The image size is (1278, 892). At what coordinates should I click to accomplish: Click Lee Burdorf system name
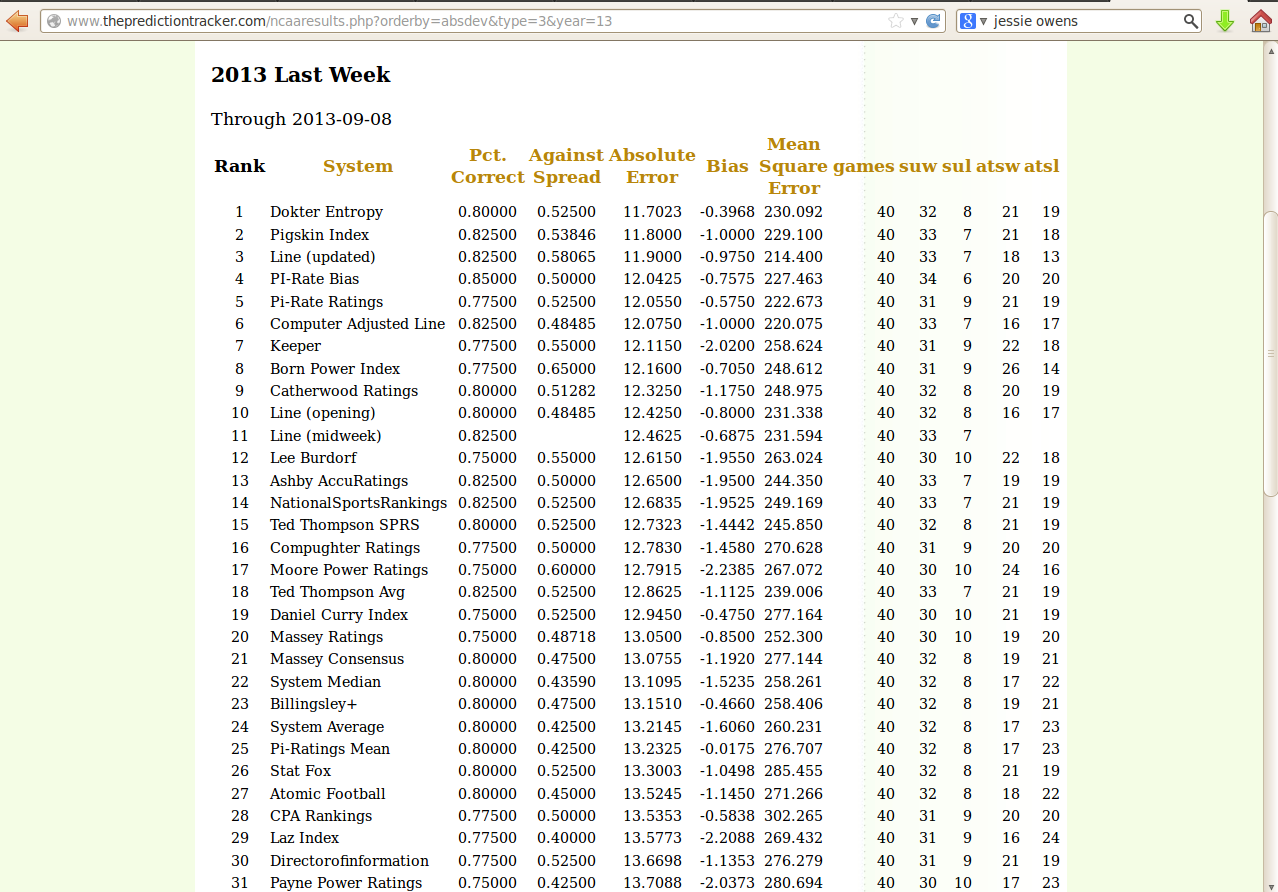click(313, 458)
